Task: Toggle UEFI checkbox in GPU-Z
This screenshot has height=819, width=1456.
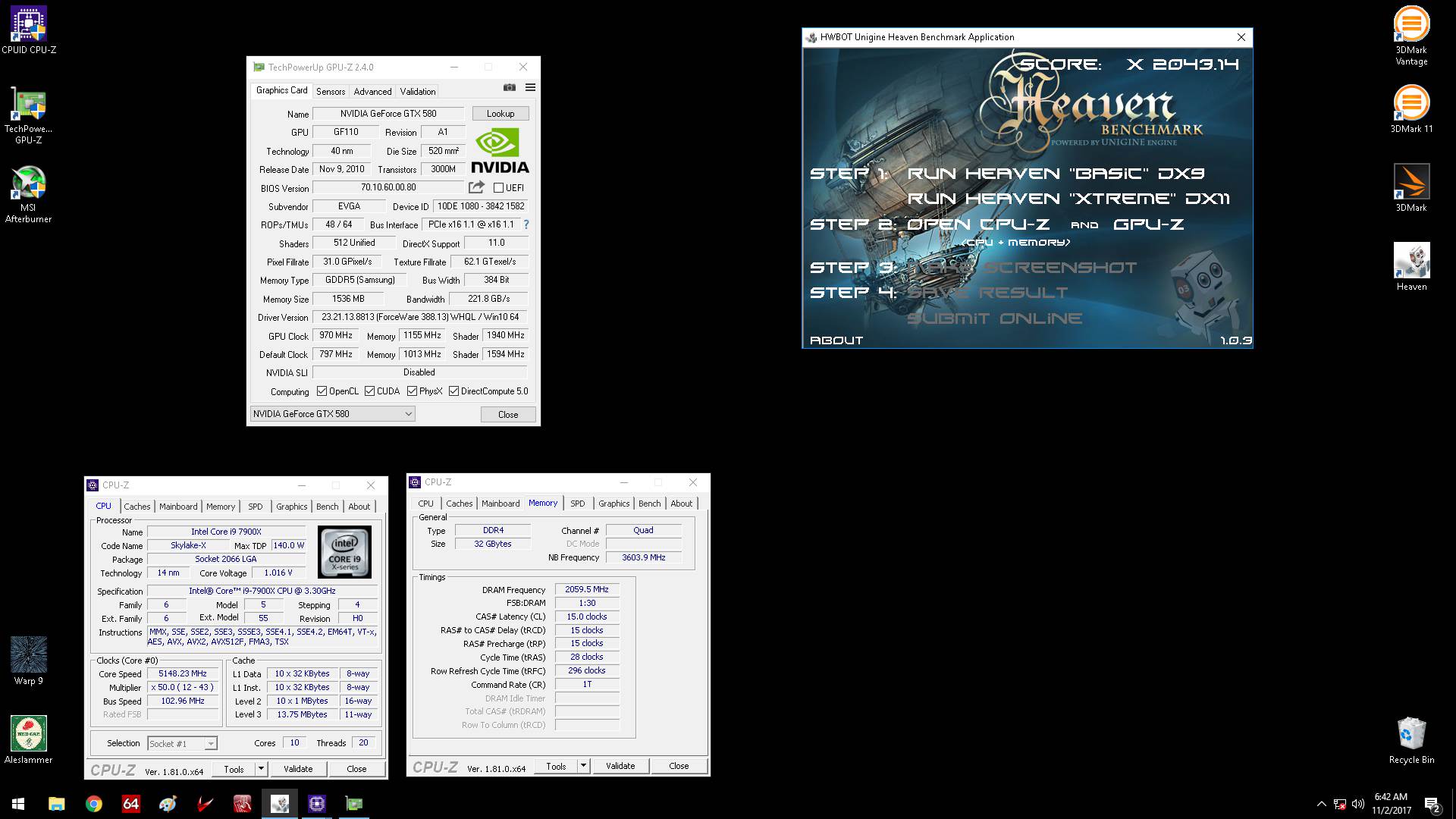Action: point(498,187)
